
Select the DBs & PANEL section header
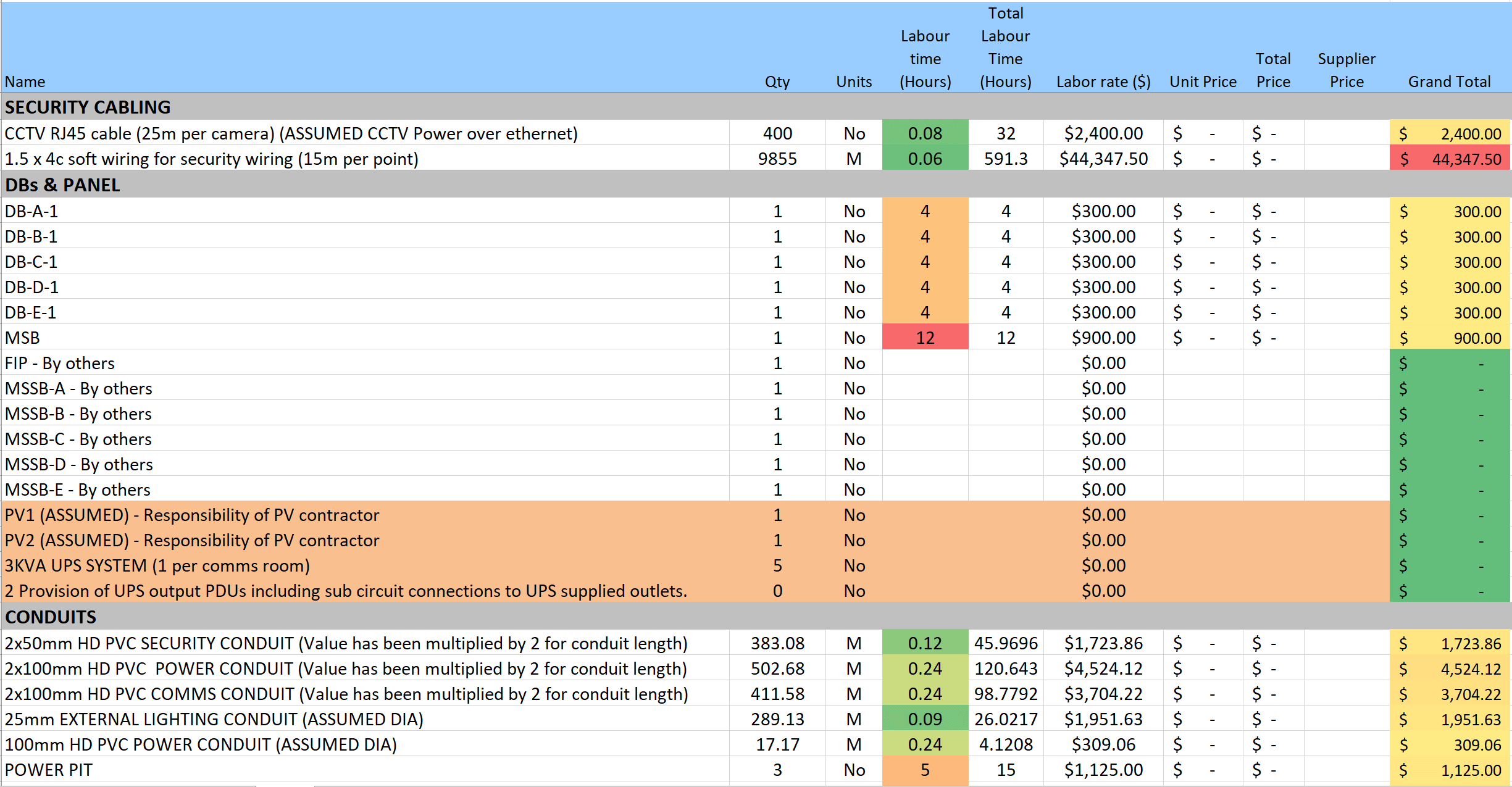(63, 185)
